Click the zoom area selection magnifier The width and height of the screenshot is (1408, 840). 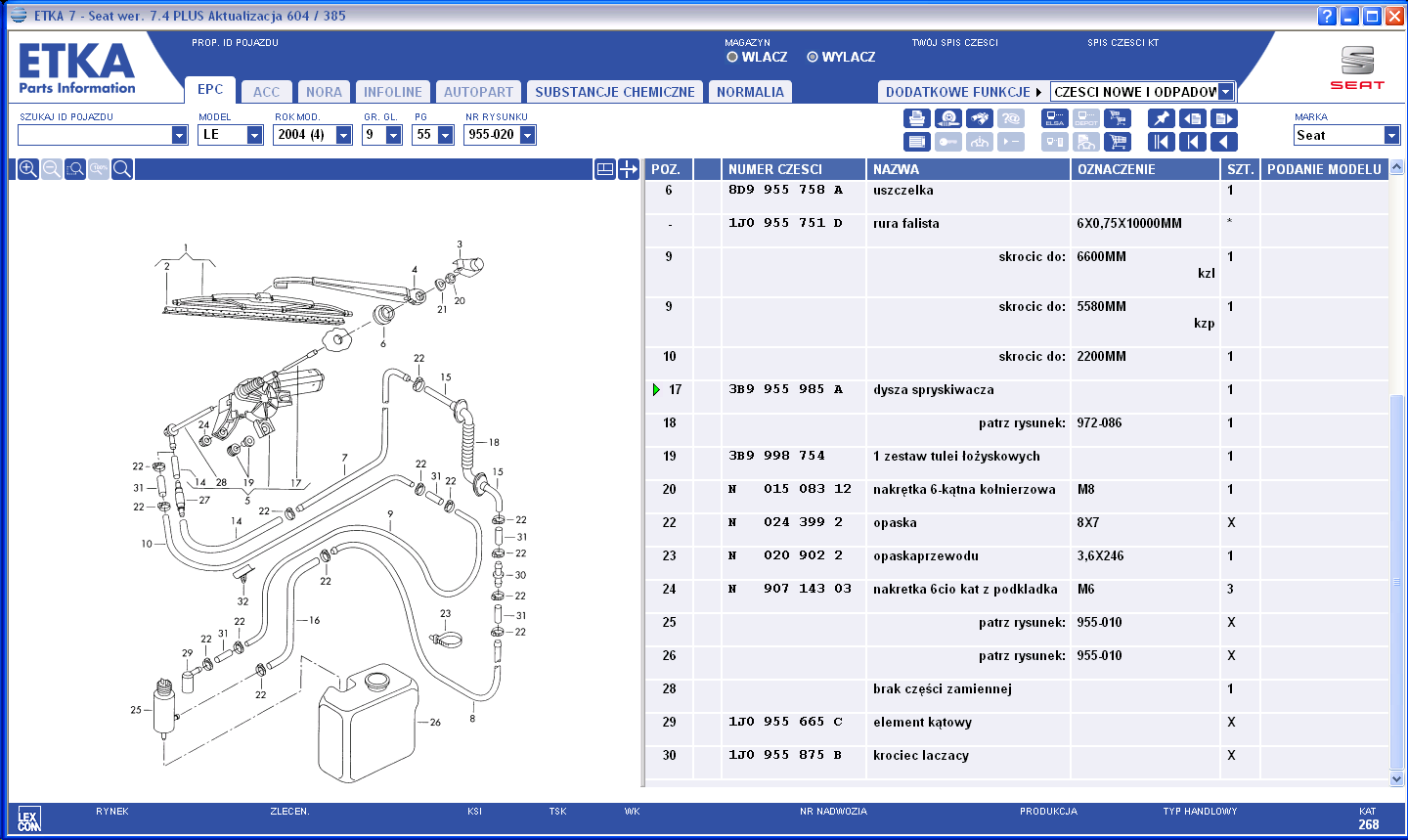point(75,169)
